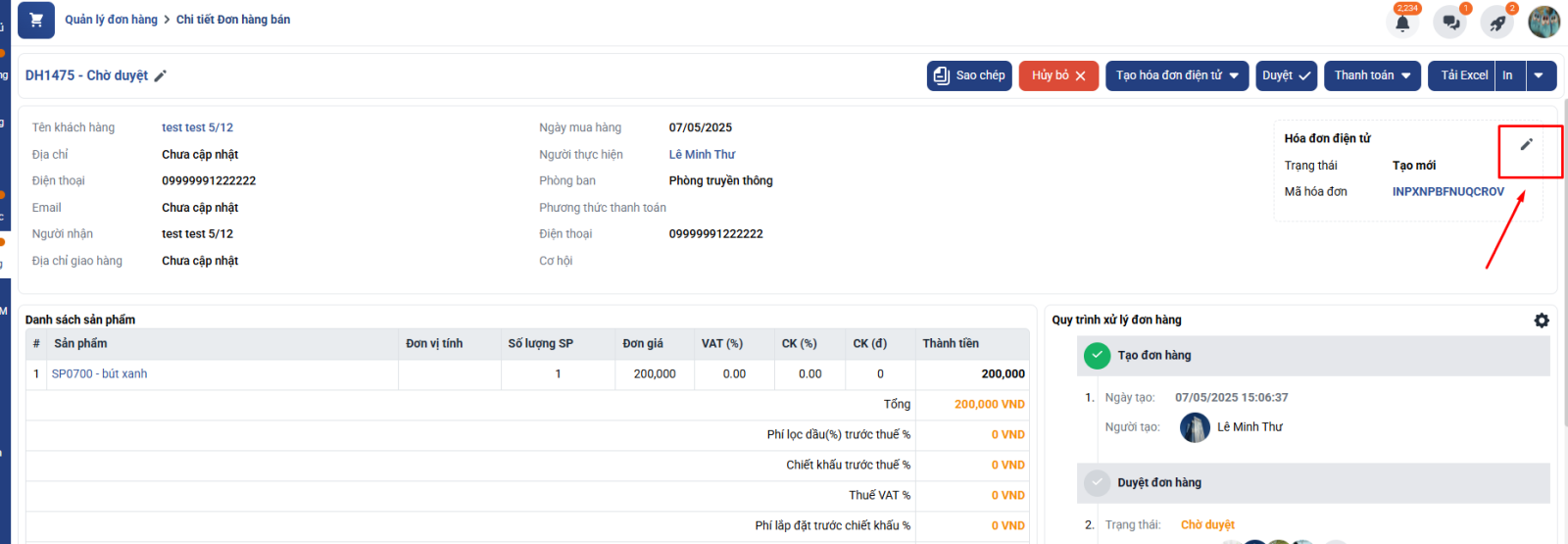1568x544 pixels.
Task: Expand the Thanh toán dropdown
Action: [x=1372, y=75]
